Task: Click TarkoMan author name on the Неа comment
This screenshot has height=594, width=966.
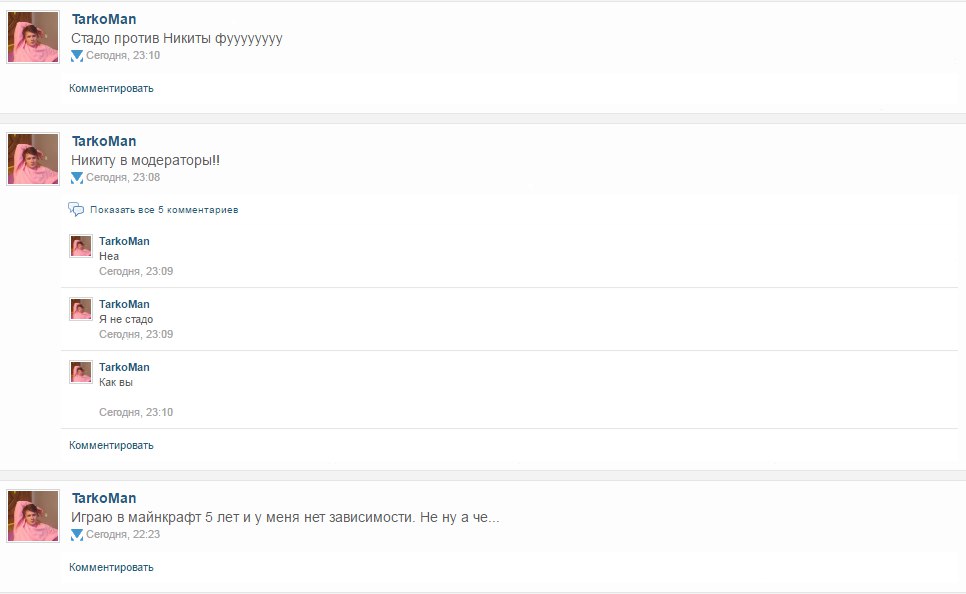Action: coord(124,241)
